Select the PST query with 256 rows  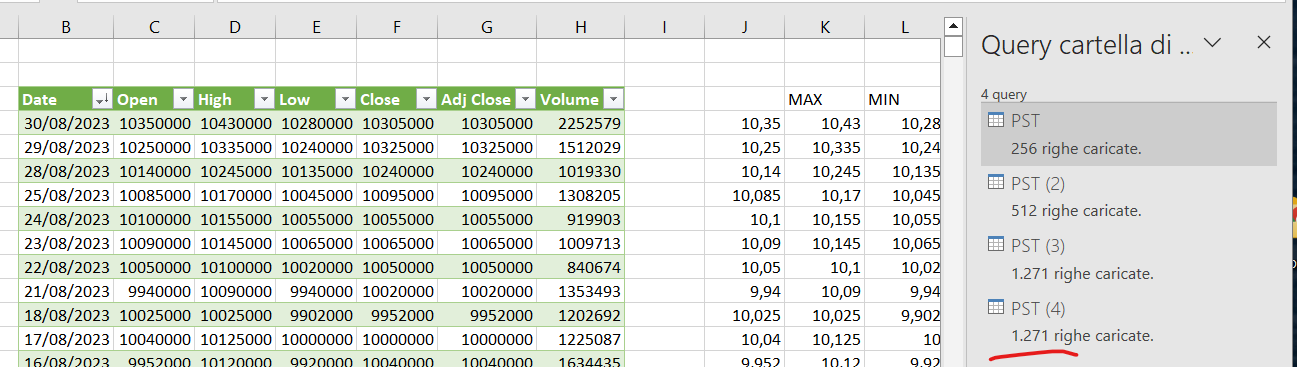tap(1128, 134)
